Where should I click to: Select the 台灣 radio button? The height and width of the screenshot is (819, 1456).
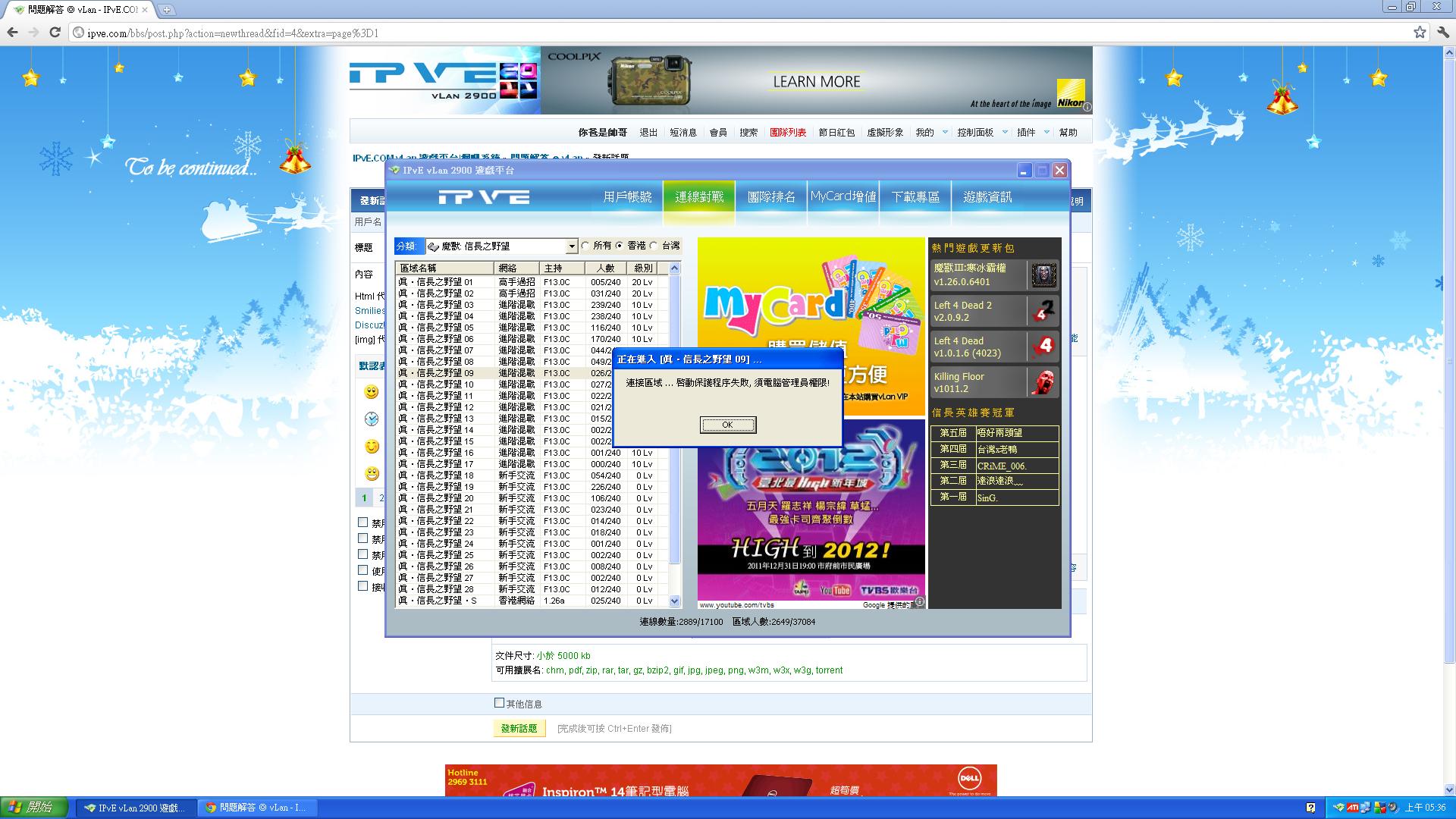click(x=654, y=246)
